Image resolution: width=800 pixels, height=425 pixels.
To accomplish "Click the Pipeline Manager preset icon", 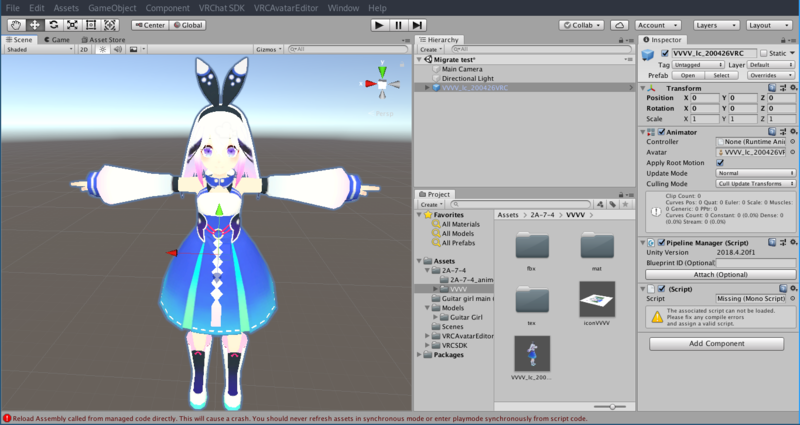I will coord(783,242).
